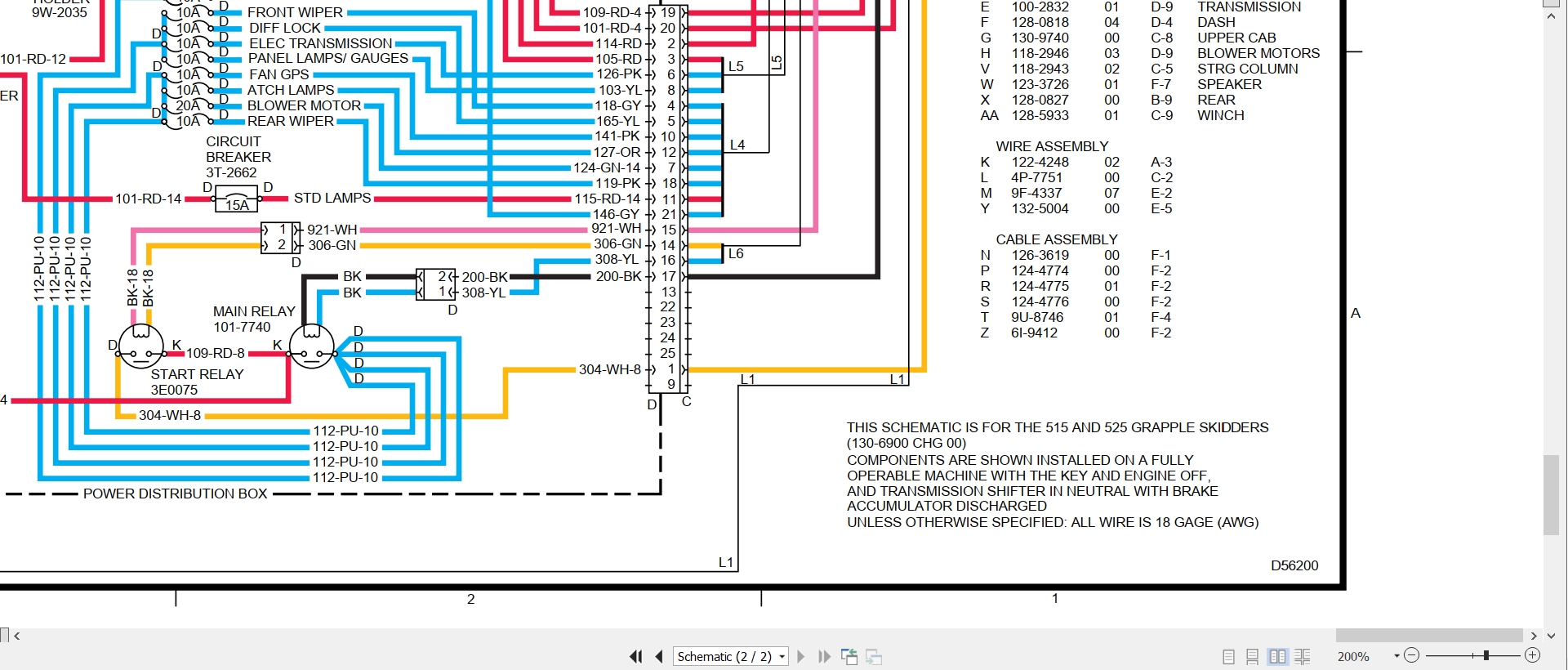Screen dimensions: 1568x670
Task: Click the 921-WH label beside pin 15
Action: (x=616, y=228)
